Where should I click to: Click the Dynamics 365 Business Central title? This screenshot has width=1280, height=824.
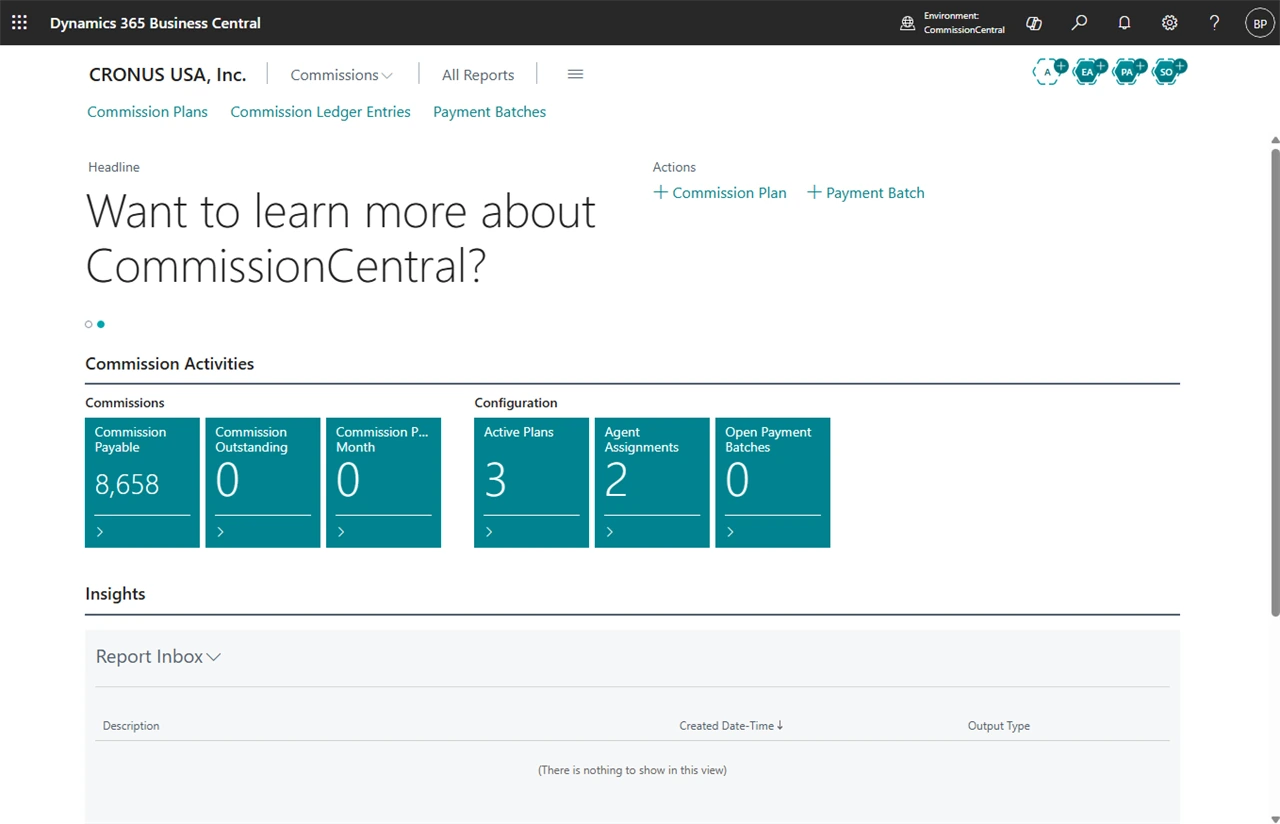[155, 23]
